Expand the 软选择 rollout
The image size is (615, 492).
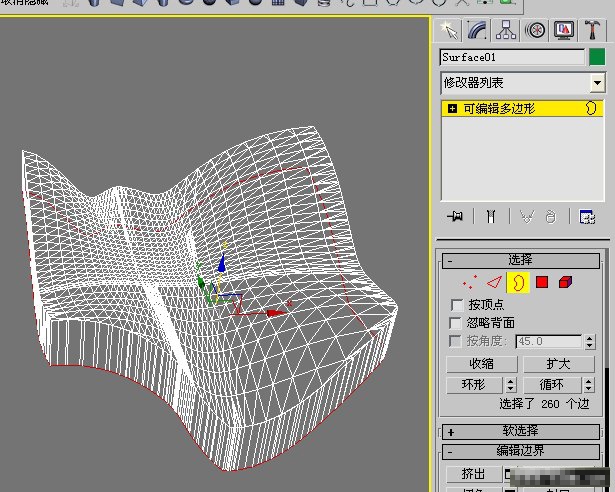[x=521, y=432]
